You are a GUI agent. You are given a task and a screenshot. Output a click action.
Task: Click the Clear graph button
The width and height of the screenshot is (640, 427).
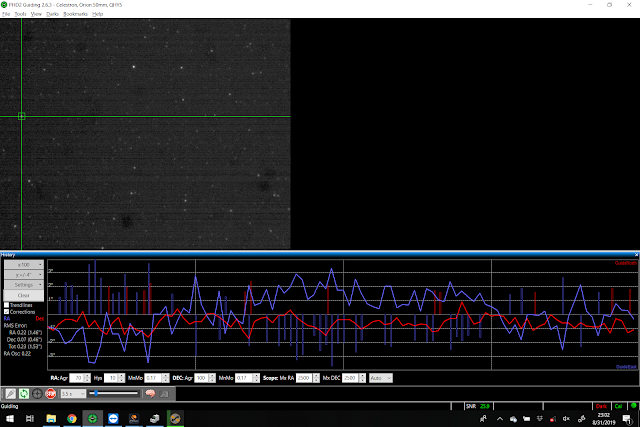[24, 295]
